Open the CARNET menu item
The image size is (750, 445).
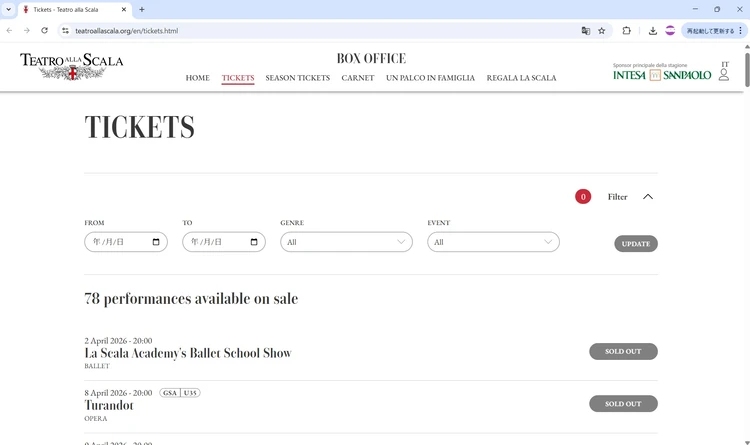358,78
